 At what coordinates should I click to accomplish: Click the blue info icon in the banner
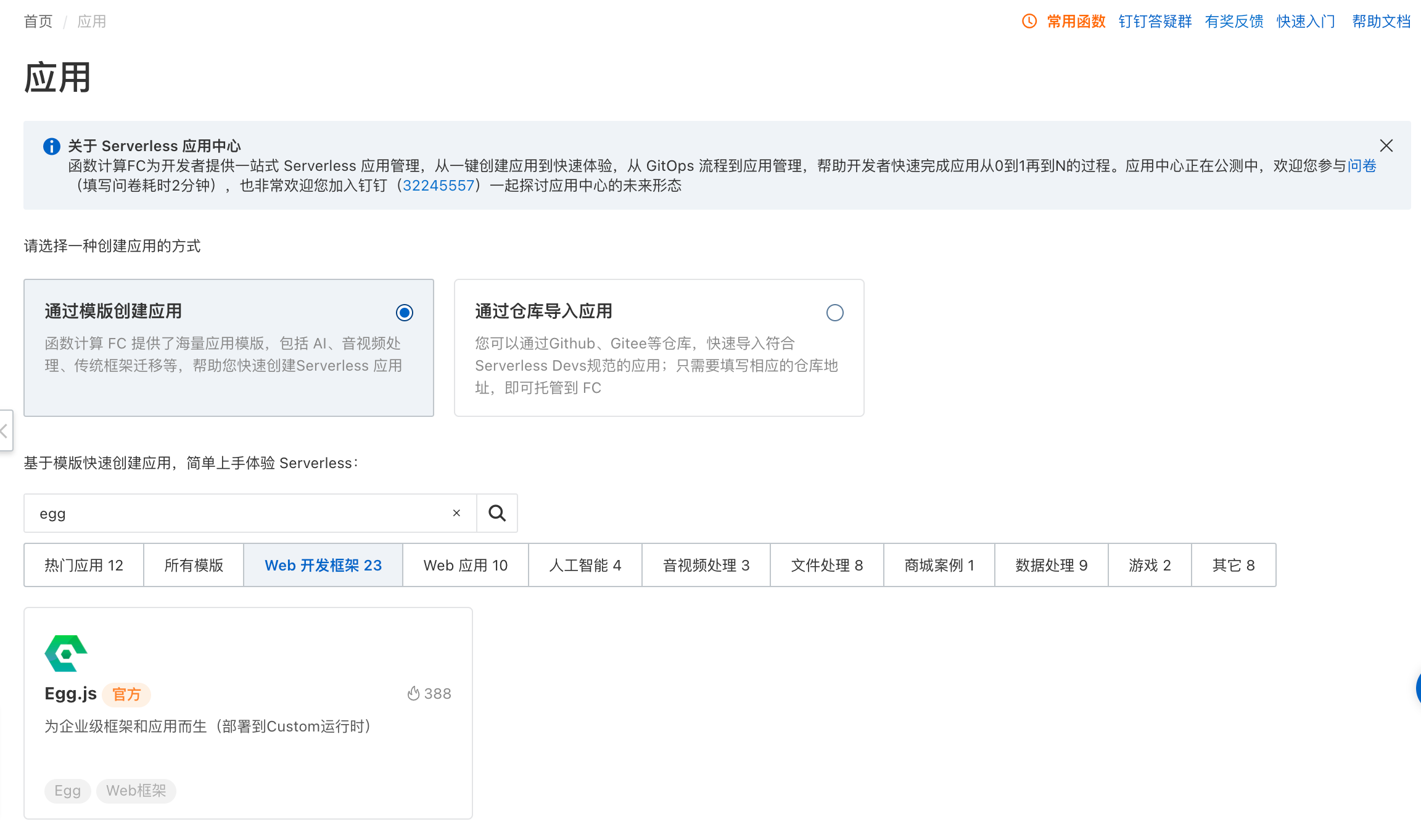[x=52, y=146]
